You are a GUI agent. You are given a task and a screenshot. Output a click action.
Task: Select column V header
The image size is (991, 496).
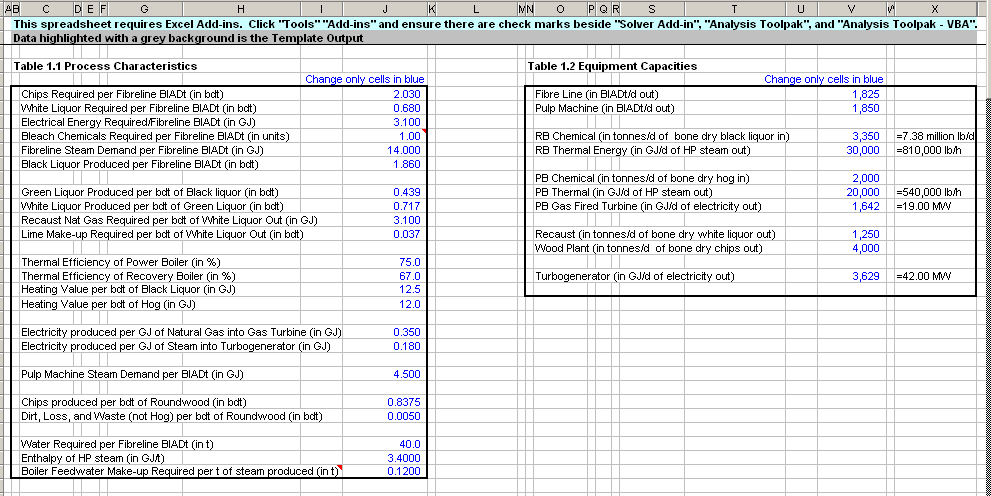[851, 9]
